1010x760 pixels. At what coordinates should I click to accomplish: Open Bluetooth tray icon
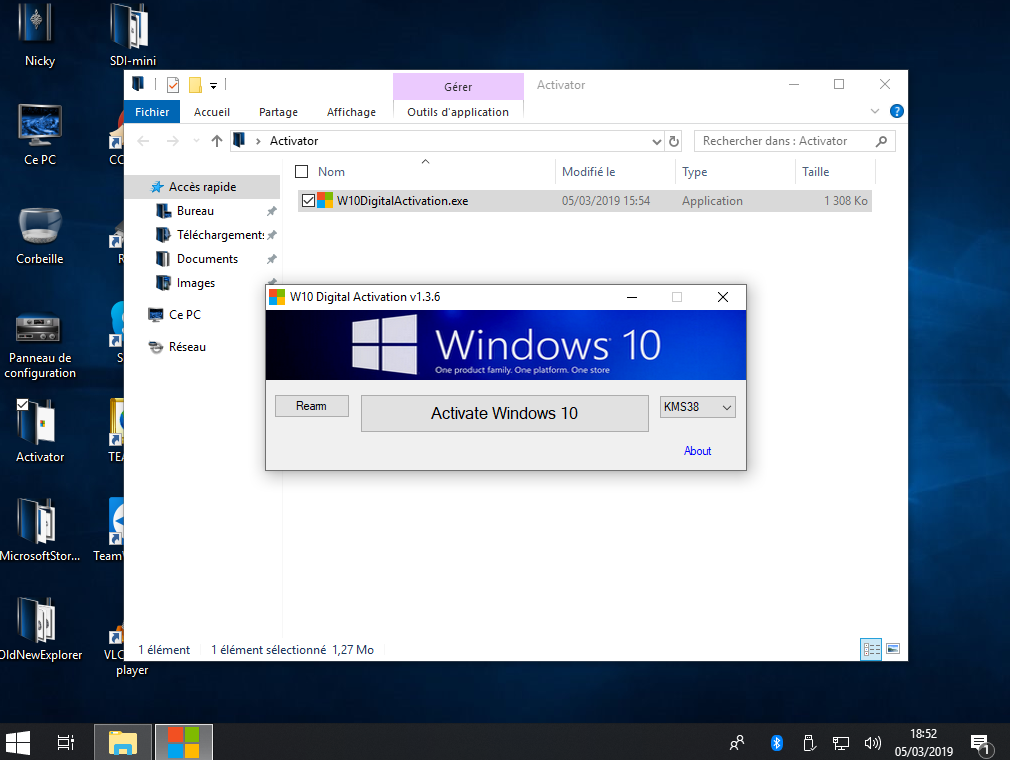point(776,743)
